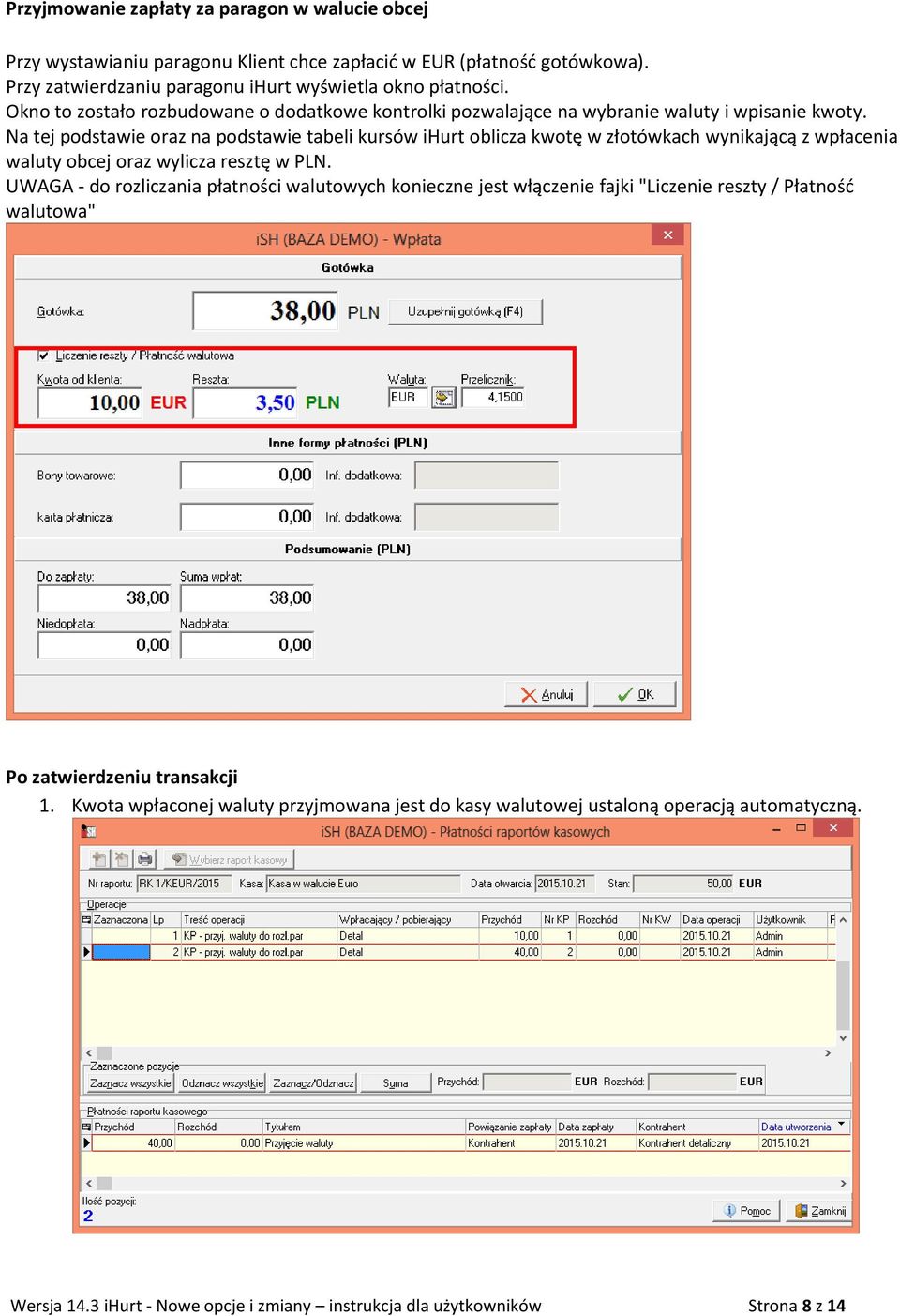Click the Suma button
This screenshot has width=900, height=1316.
(x=396, y=1082)
